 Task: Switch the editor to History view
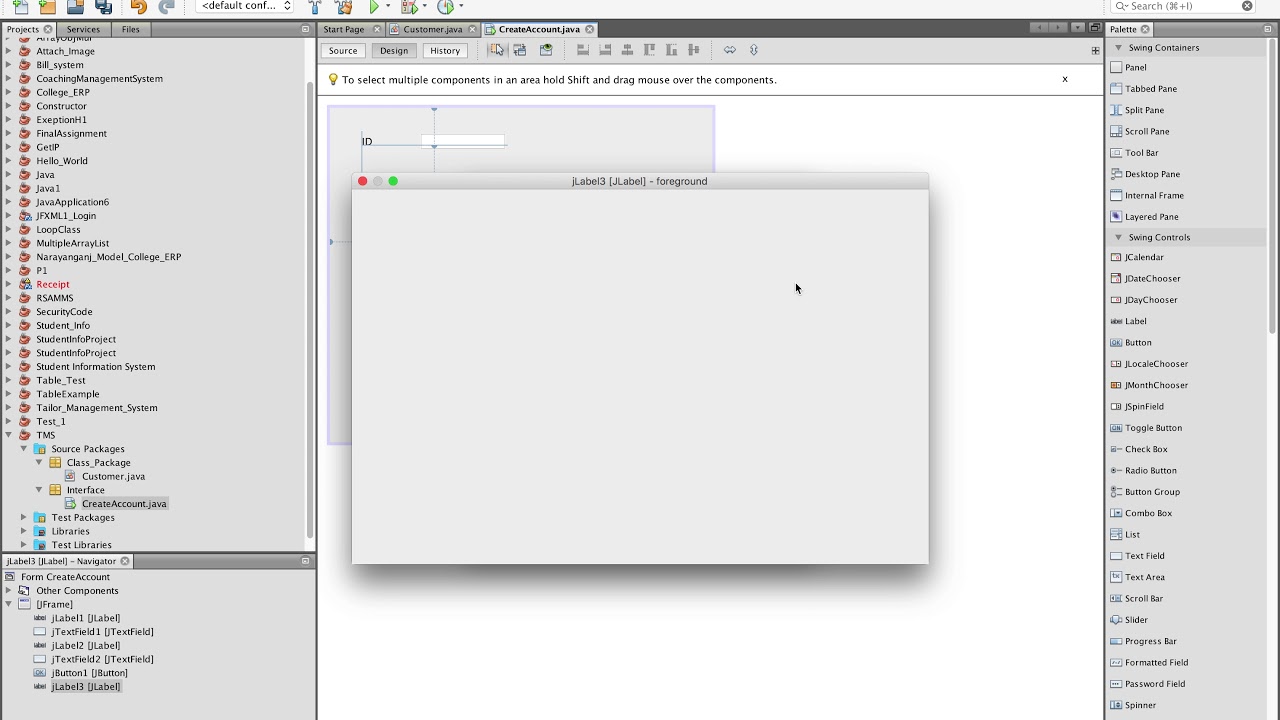pyautogui.click(x=445, y=51)
